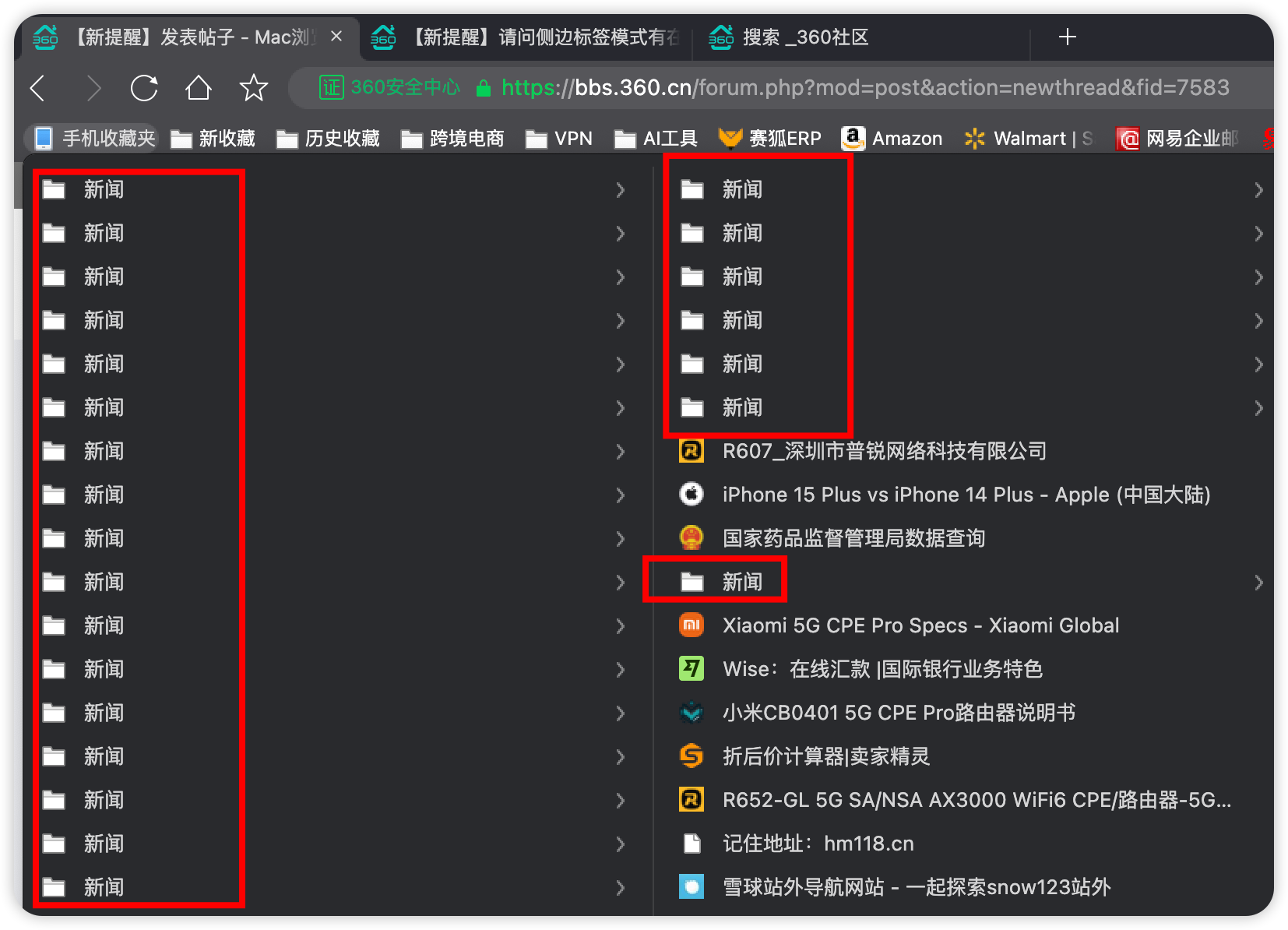Image resolution: width=1288 pixels, height=930 pixels.
Task: Click the 360安全中心 certificate badge
Action: tap(389, 87)
